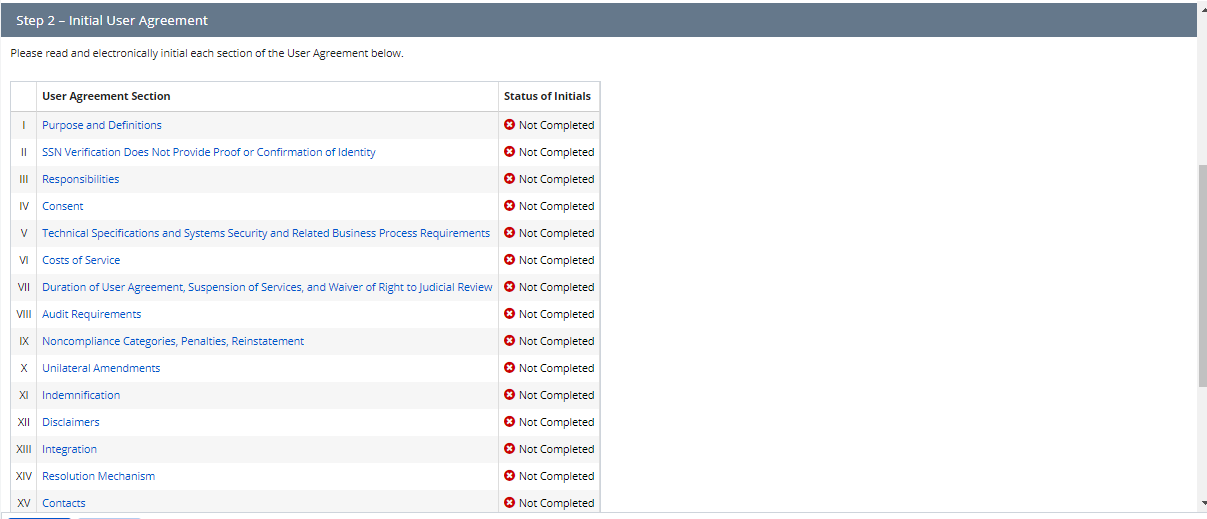Select the Duration of User Agreement section link
Image resolution: width=1207 pixels, height=519 pixels.
[x=266, y=287]
